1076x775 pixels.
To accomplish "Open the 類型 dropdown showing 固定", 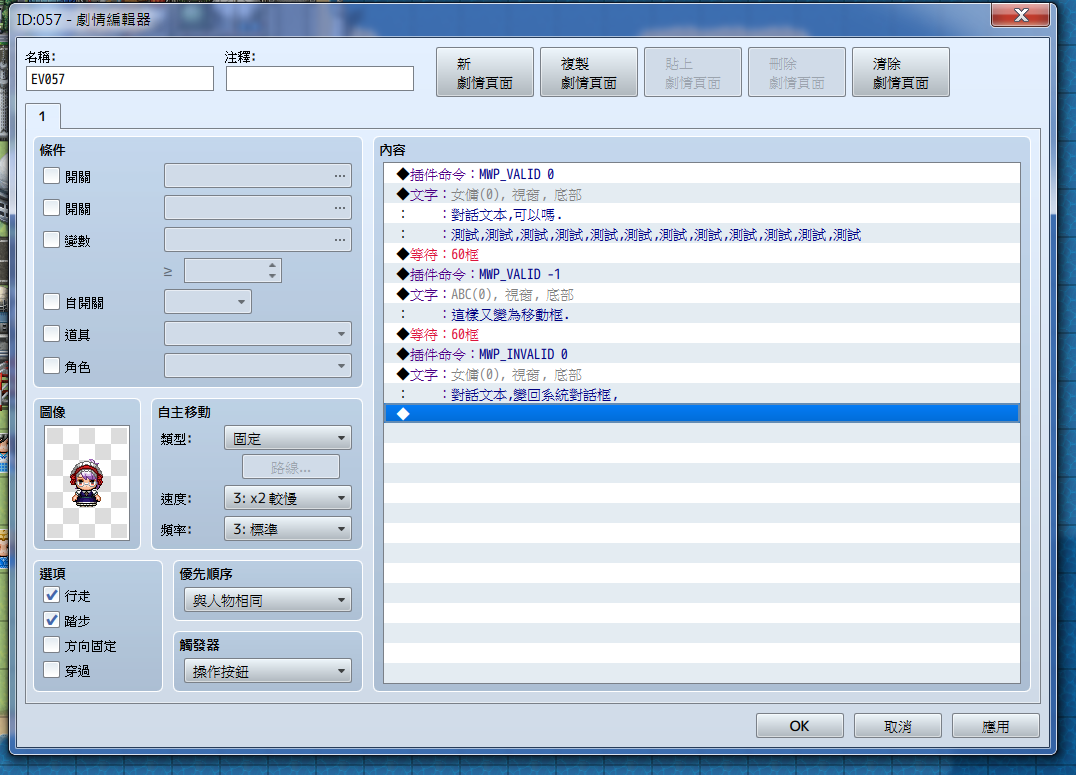I will pos(288,438).
